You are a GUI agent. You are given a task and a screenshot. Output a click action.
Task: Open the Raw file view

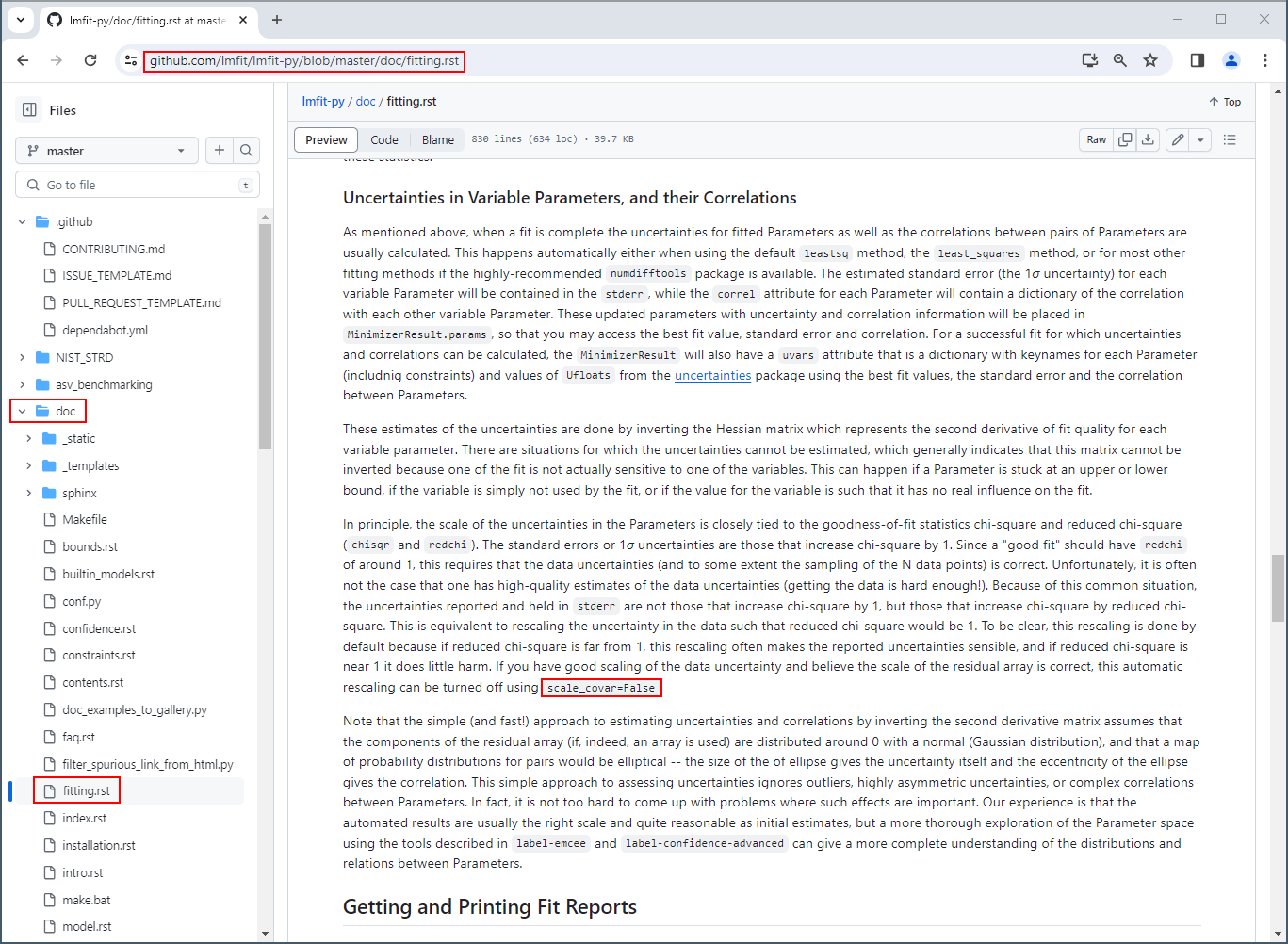coord(1096,139)
